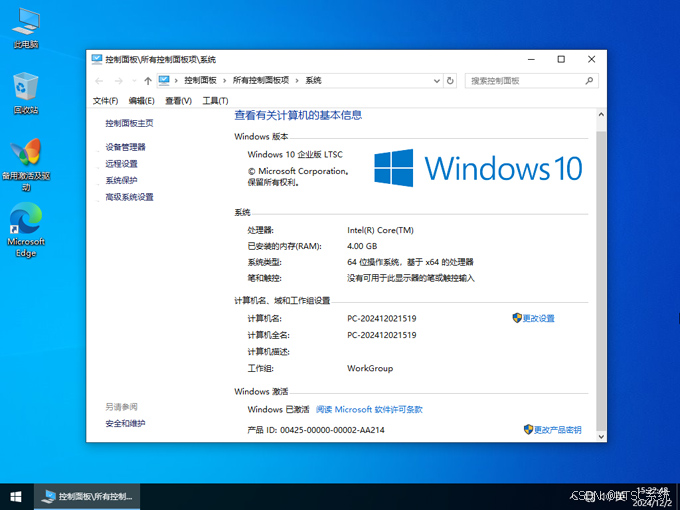Open recent locations dropdown arrow
680x510 pixels.
[134, 81]
